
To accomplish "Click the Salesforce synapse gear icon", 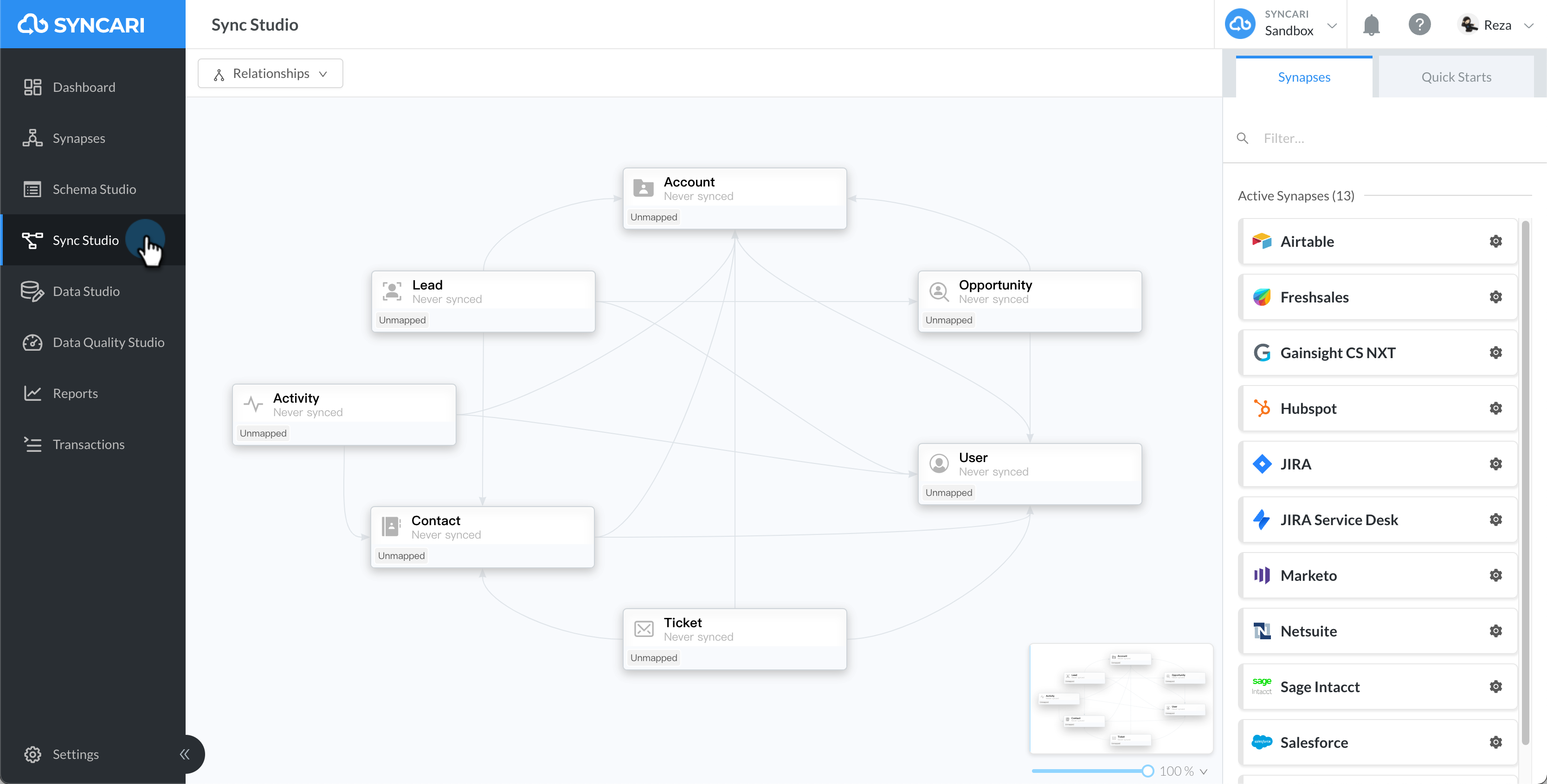I will (x=1495, y=743).
